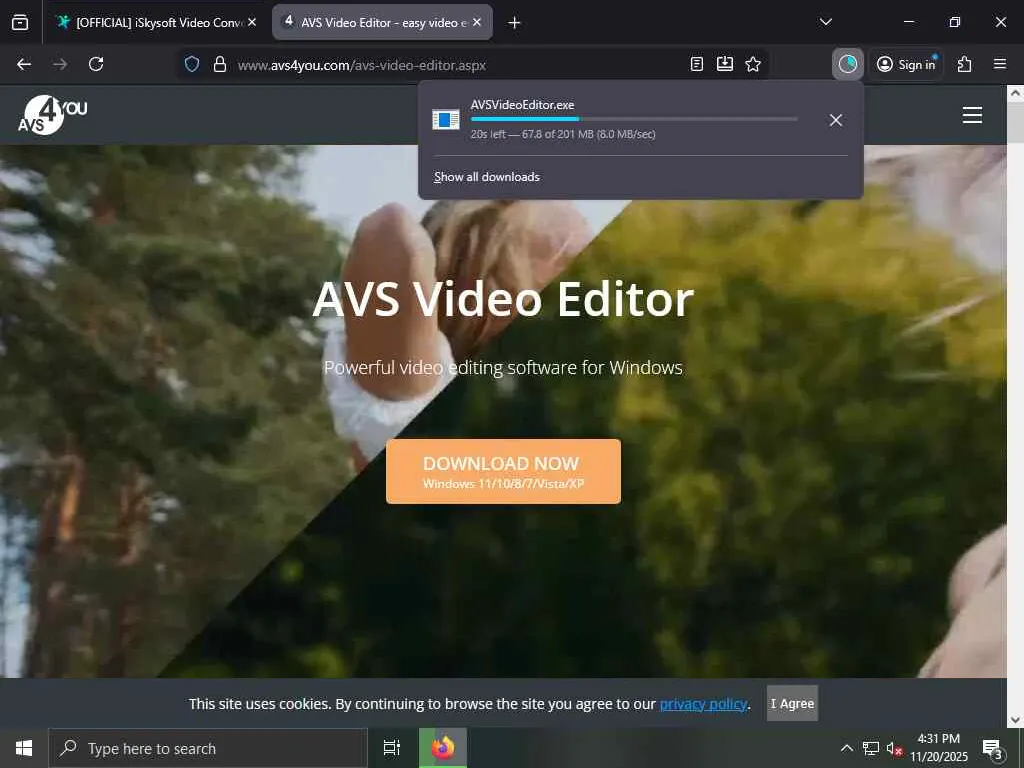The image size is (1024, 768).
Task: Toggle the downloads progress toolbar button
Action: pyautogui.click(x=848, y=64)
